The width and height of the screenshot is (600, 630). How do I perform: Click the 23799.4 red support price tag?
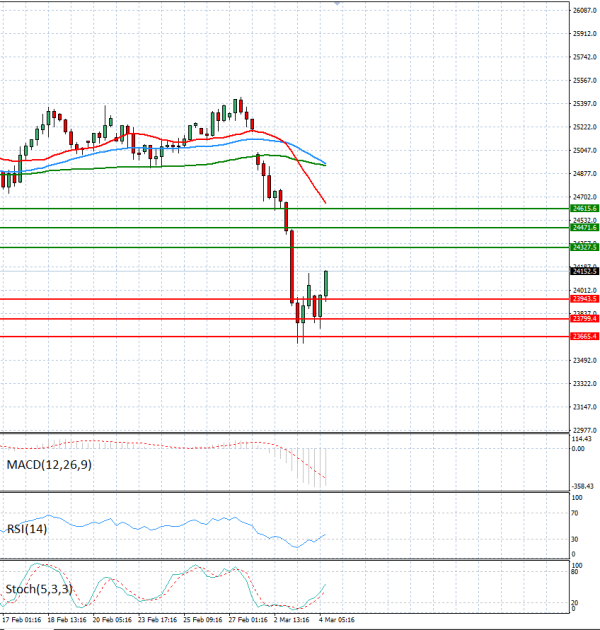click(583, 319)
